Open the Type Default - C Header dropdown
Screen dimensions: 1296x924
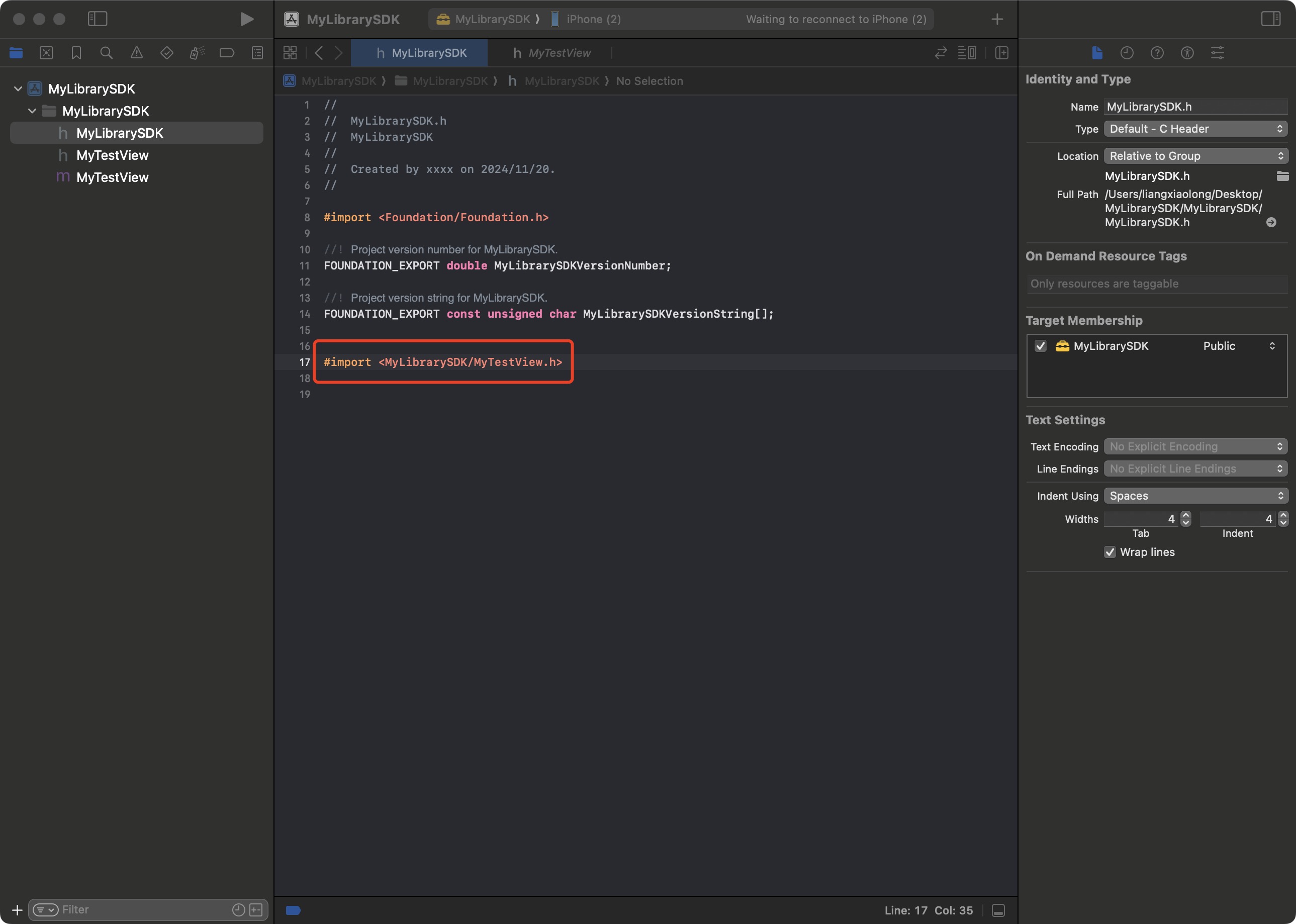[x=1195, y=129]
